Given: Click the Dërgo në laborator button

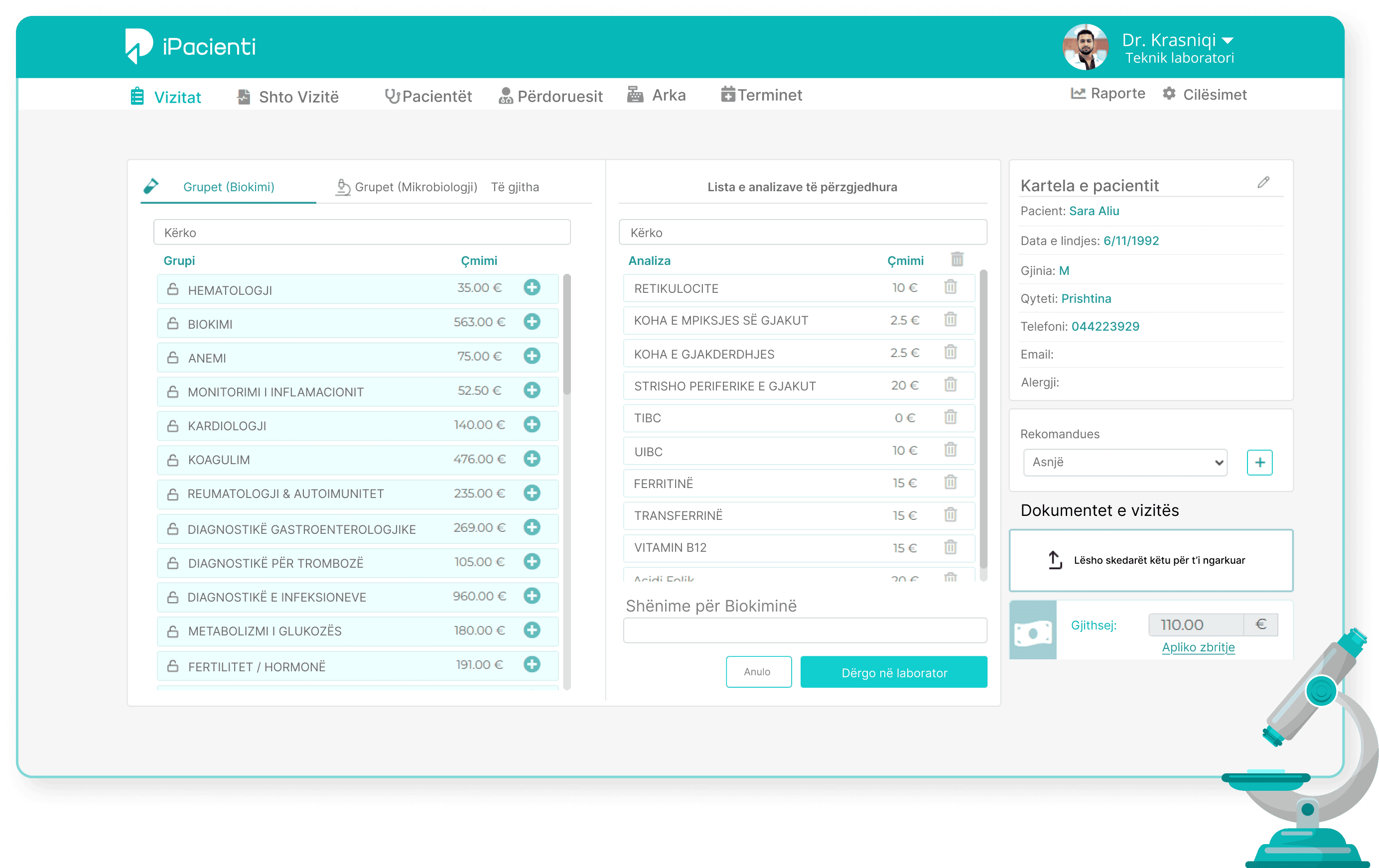Looking at the screenshot, I should point(893,673).
